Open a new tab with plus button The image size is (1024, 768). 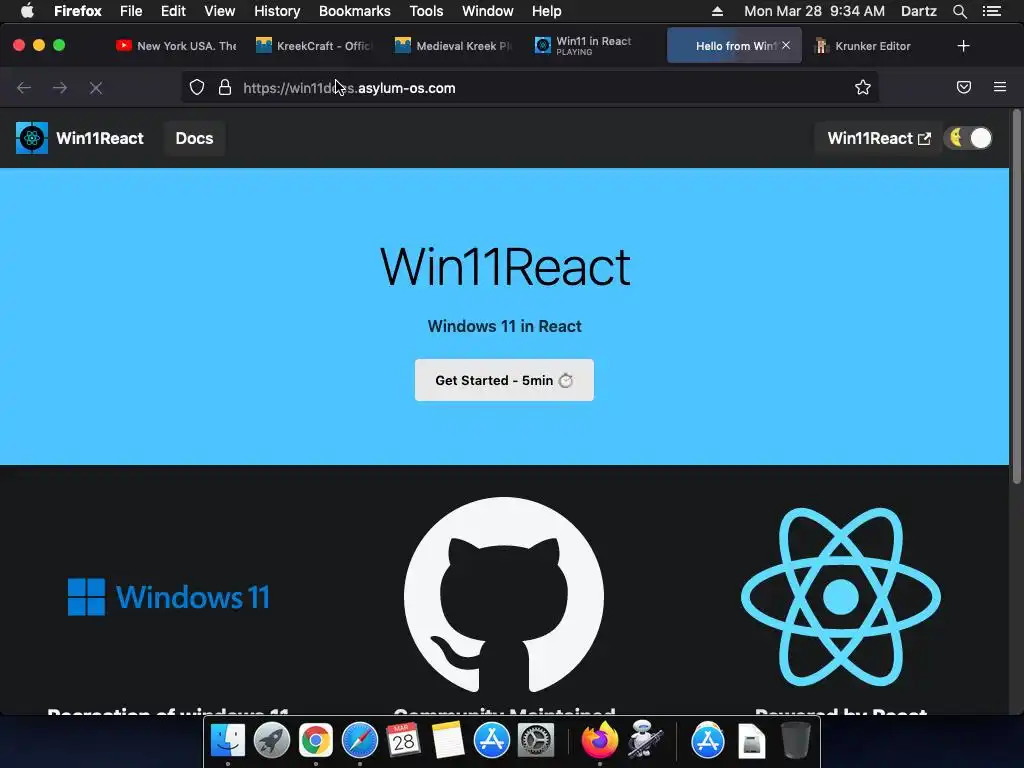963,46
